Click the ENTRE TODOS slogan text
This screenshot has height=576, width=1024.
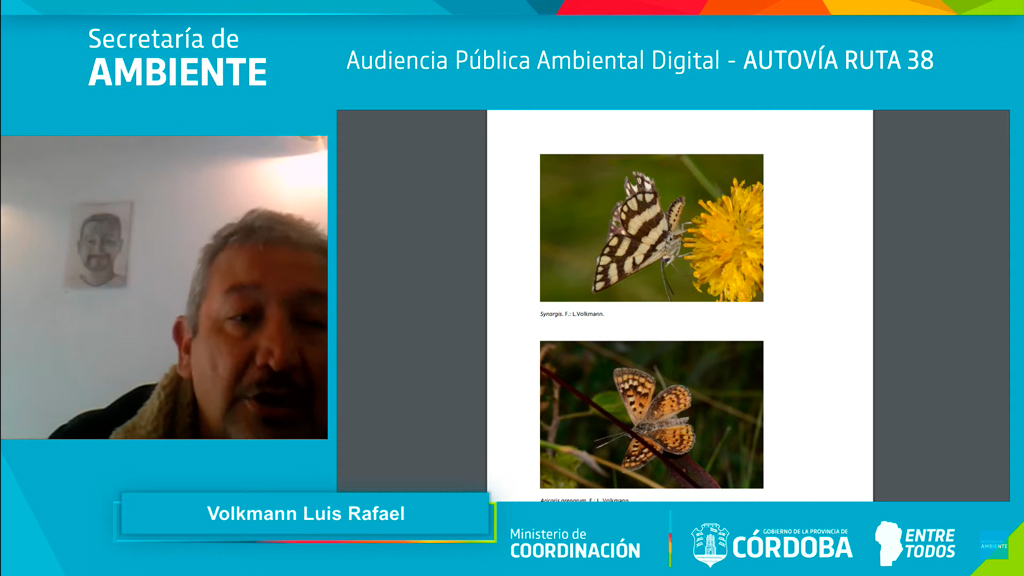click(929, 544)
